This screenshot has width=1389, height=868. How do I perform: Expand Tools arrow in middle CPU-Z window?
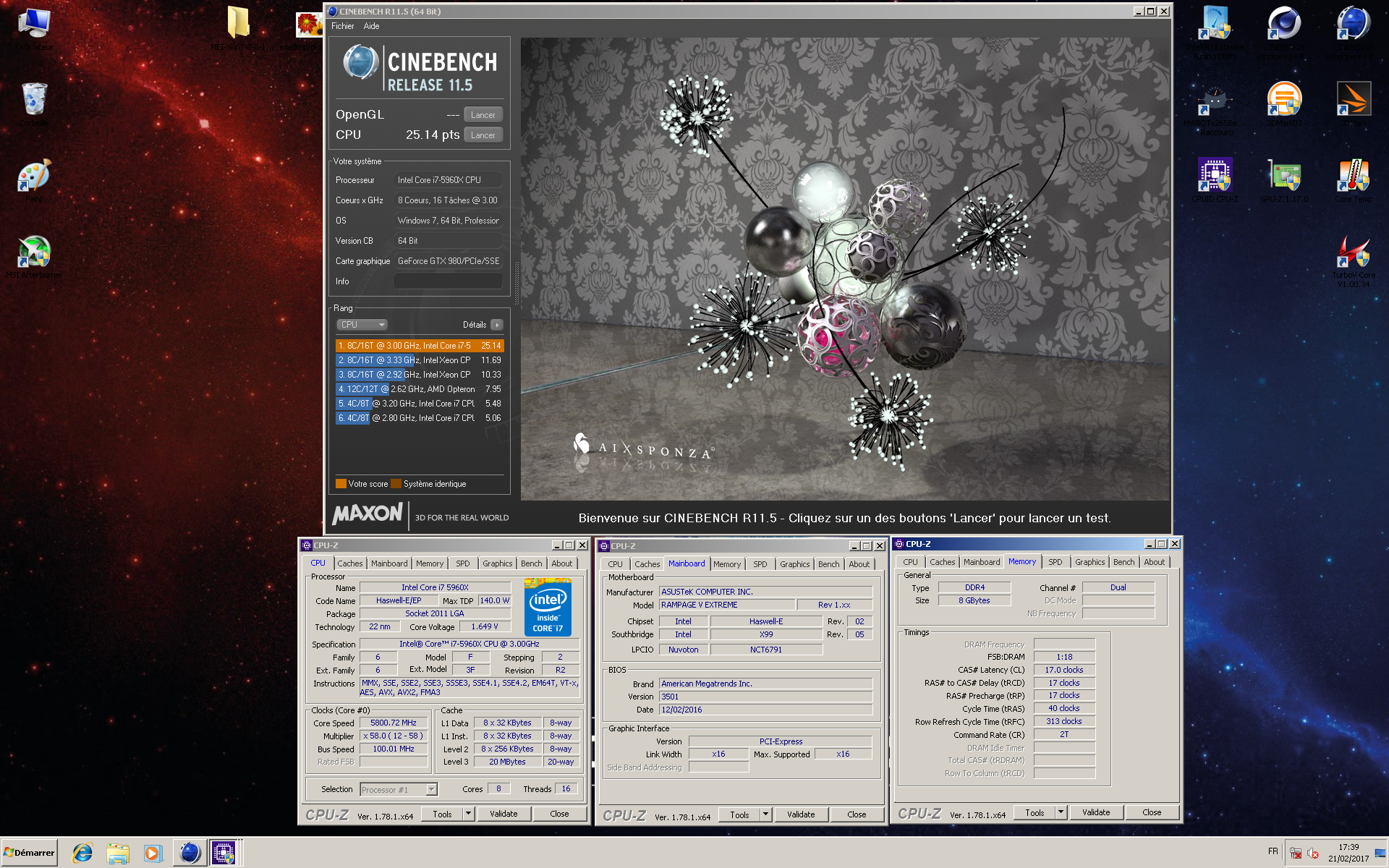point(765,814)
